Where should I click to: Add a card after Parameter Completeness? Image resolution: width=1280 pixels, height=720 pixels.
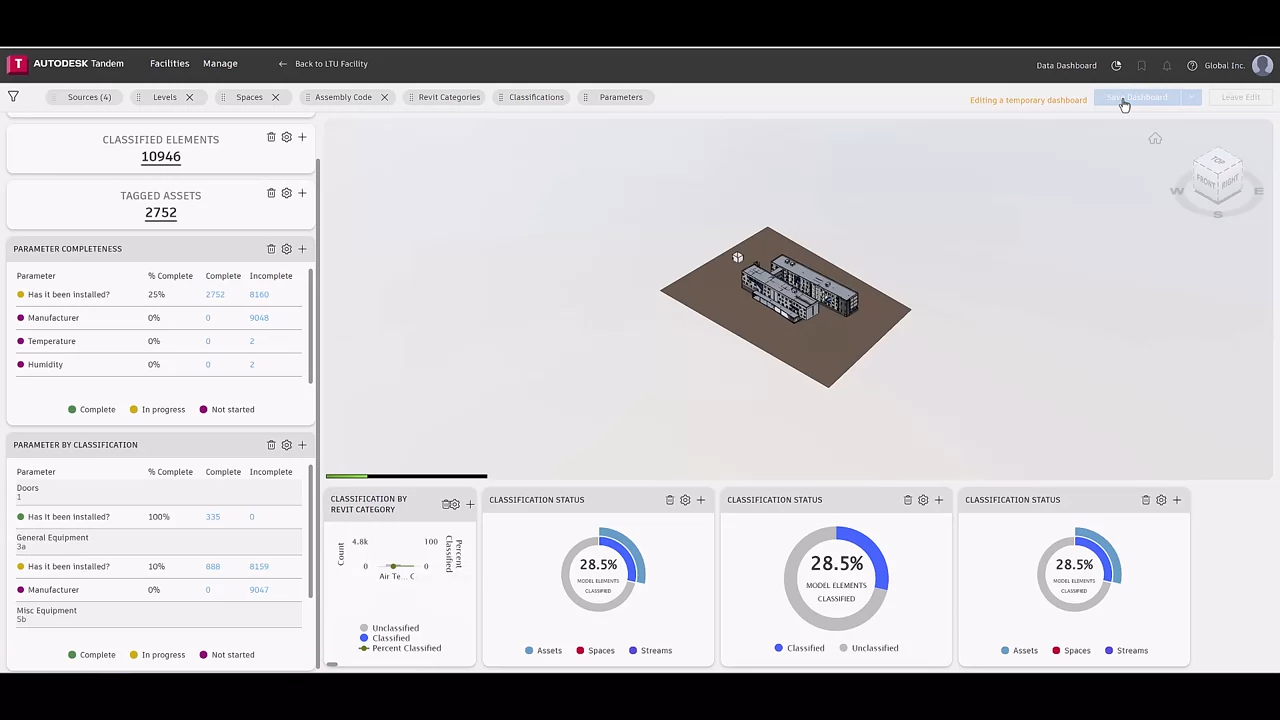pyautogui.click(x=302, y=249)
